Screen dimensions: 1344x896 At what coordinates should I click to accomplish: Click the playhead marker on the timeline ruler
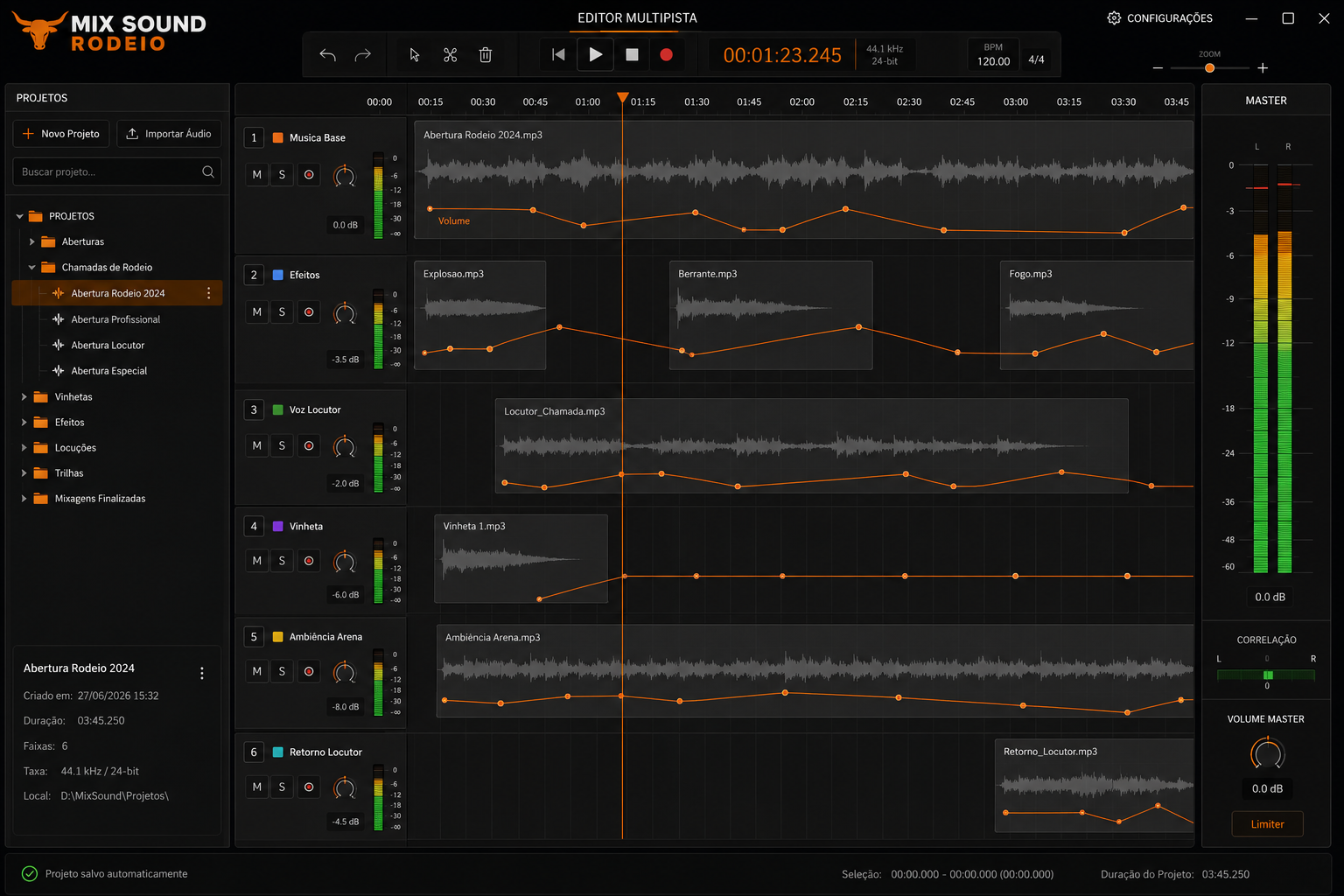[622, 97]
